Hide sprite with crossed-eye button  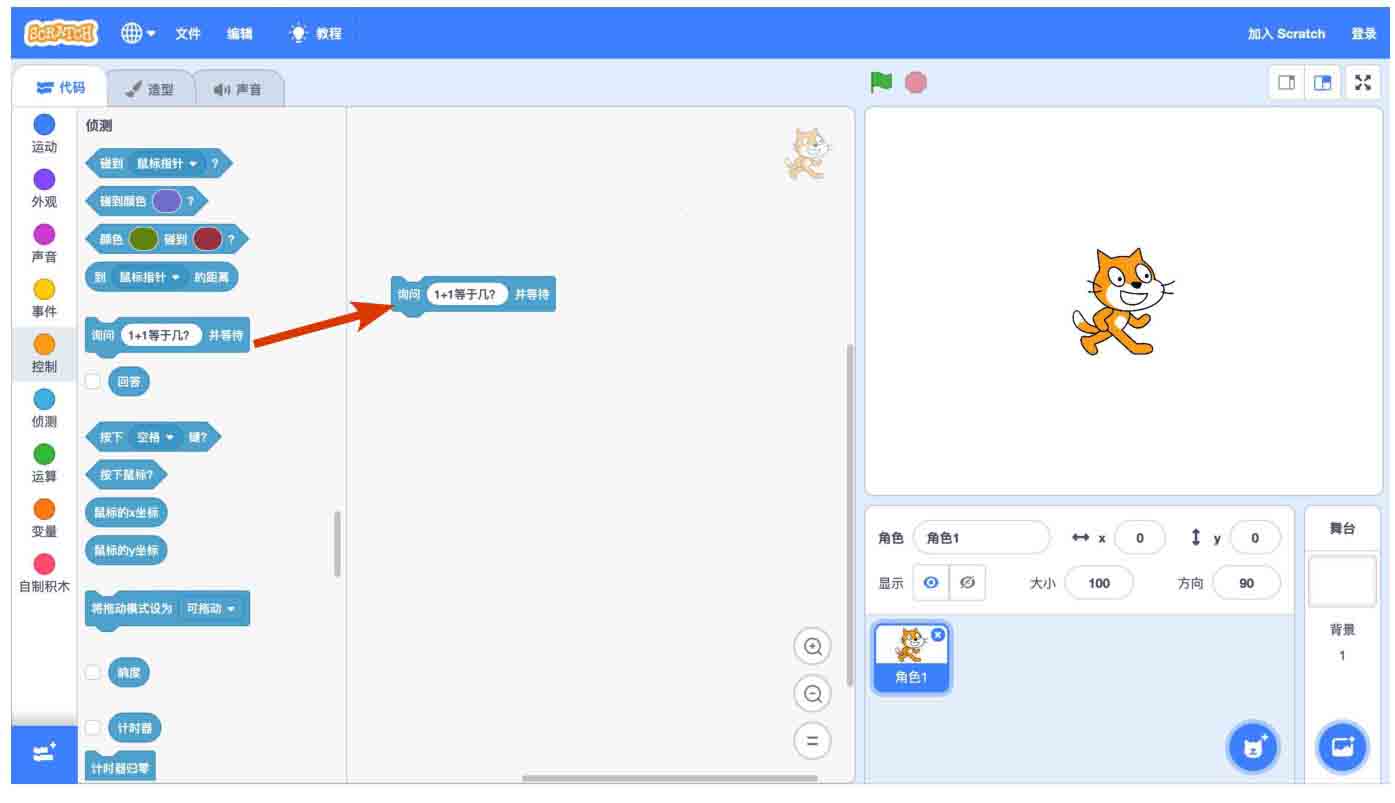(x=966, y=583)
